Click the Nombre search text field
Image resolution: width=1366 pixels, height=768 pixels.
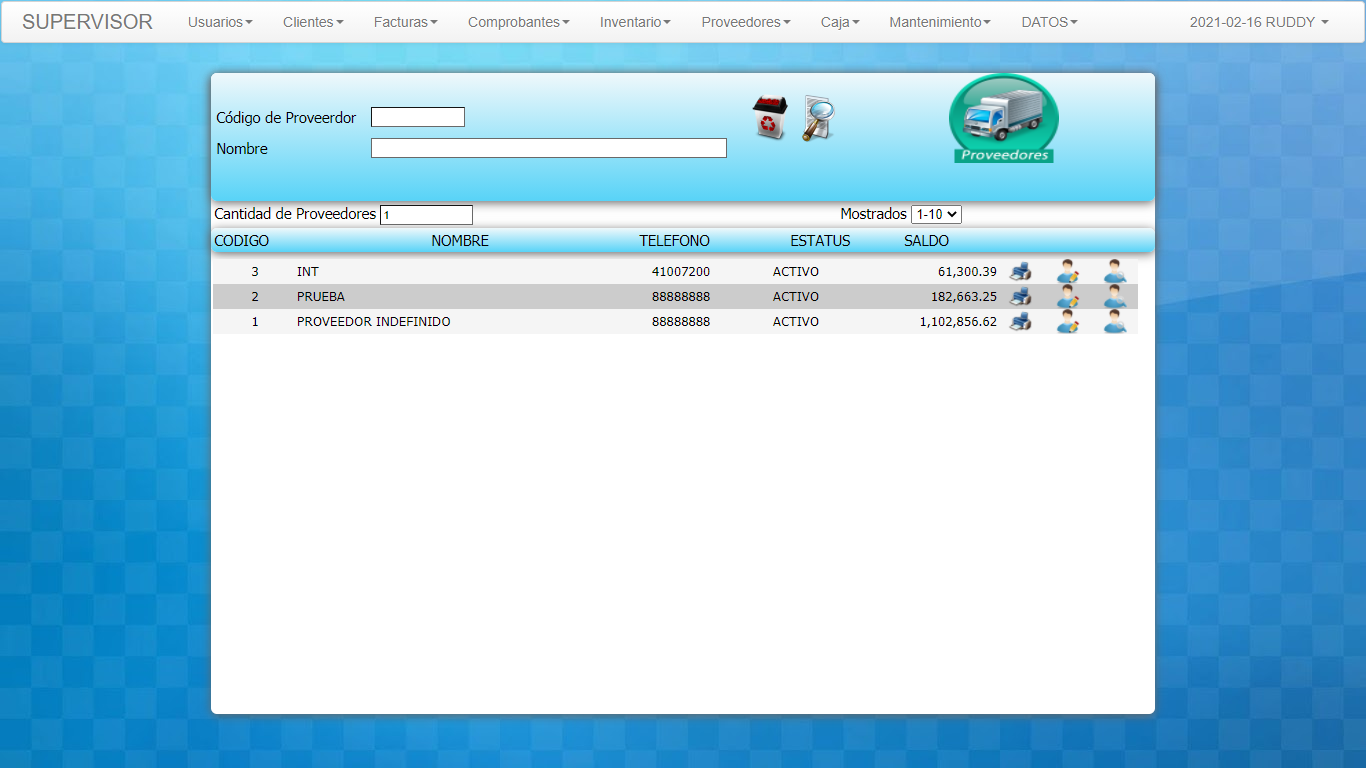coord(548,148)
